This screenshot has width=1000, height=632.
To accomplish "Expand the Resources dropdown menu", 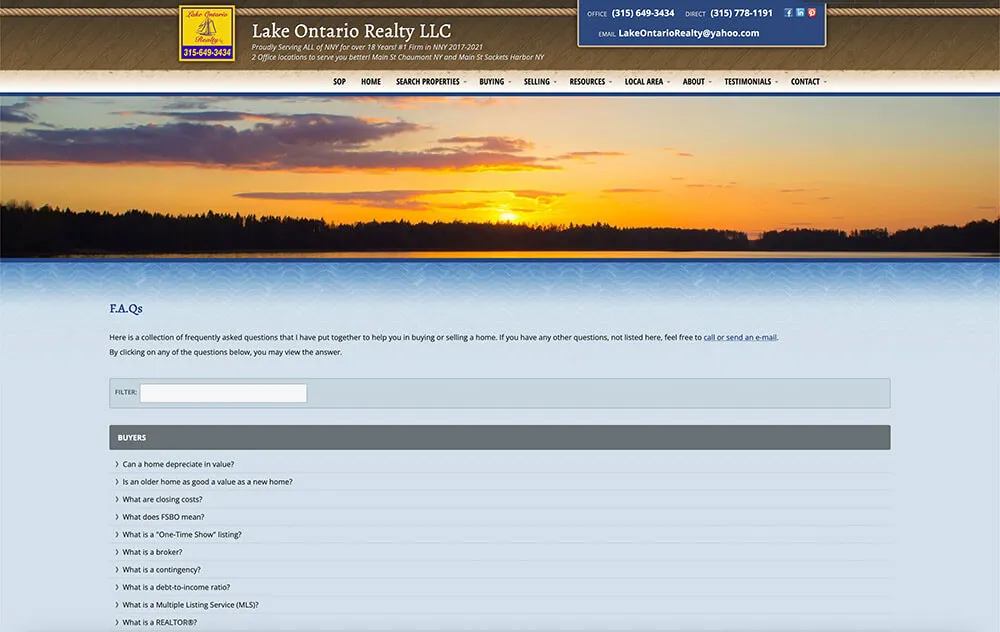I will [x=590, y=82].
